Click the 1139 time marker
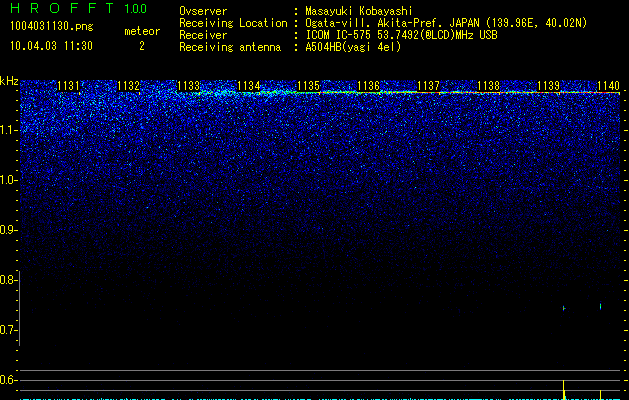 coord(548,86)
